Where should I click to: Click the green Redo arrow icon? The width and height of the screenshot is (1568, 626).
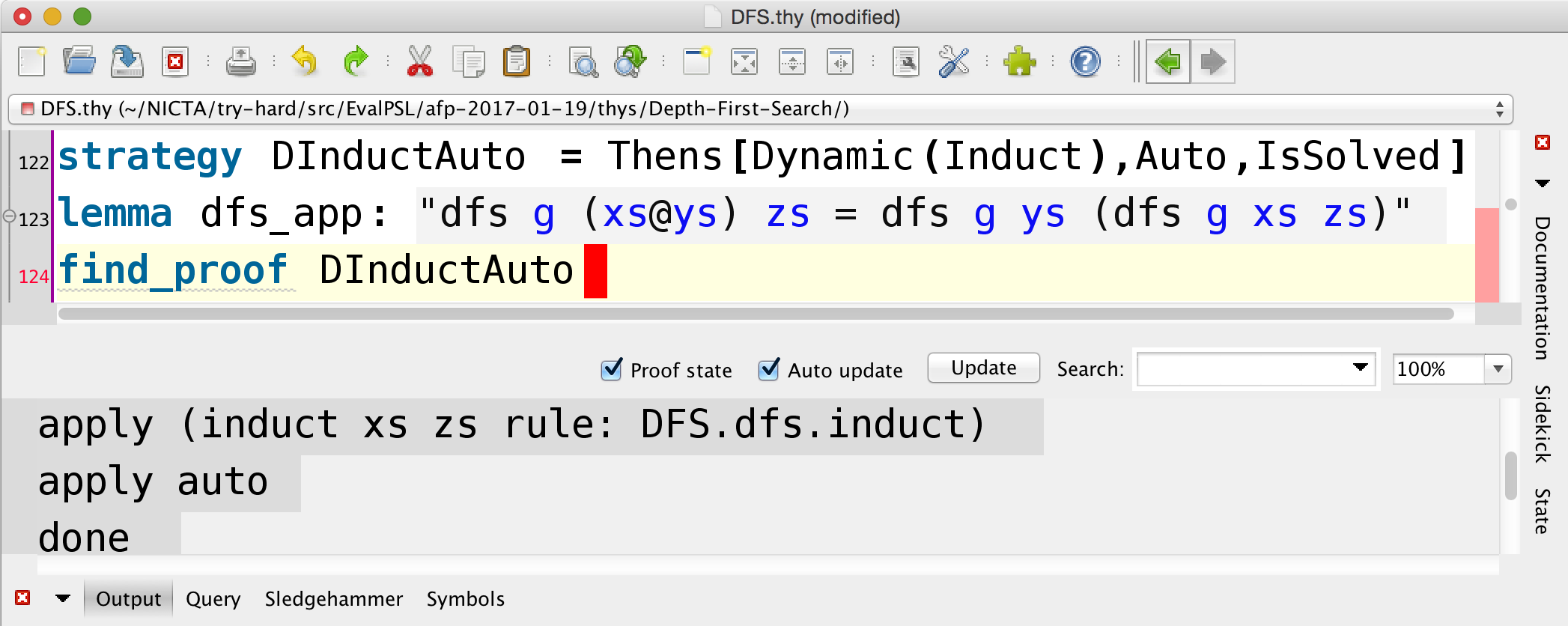click(x=356, y=61)
